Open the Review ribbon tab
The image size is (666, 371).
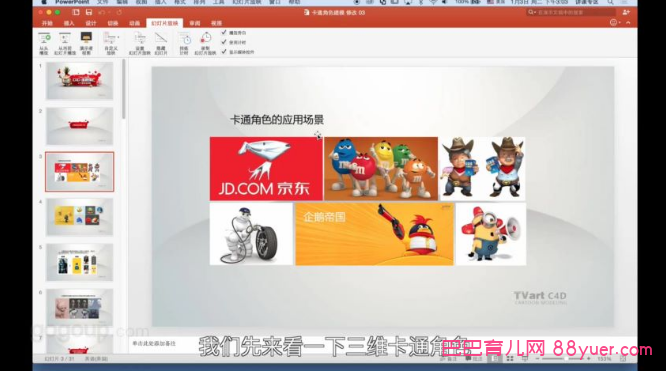tap(195, 23)
